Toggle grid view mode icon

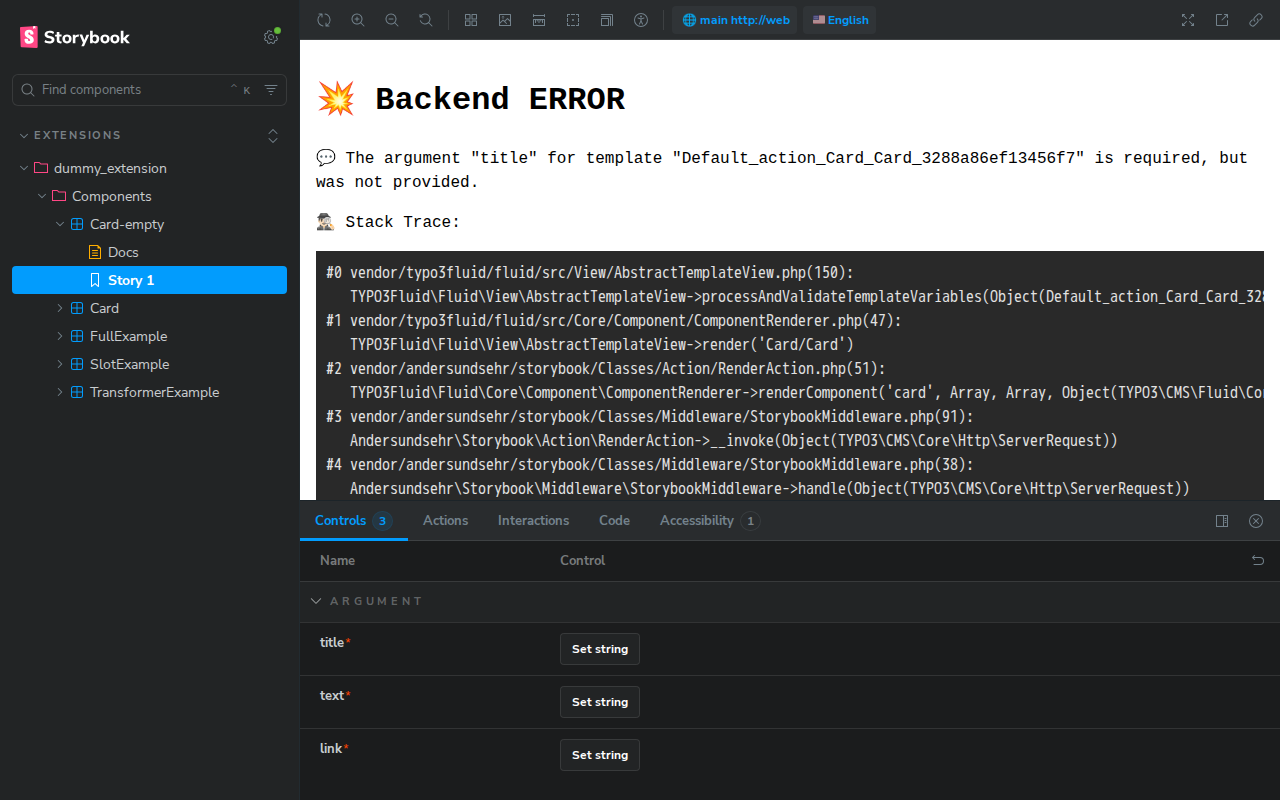point(471,20)
